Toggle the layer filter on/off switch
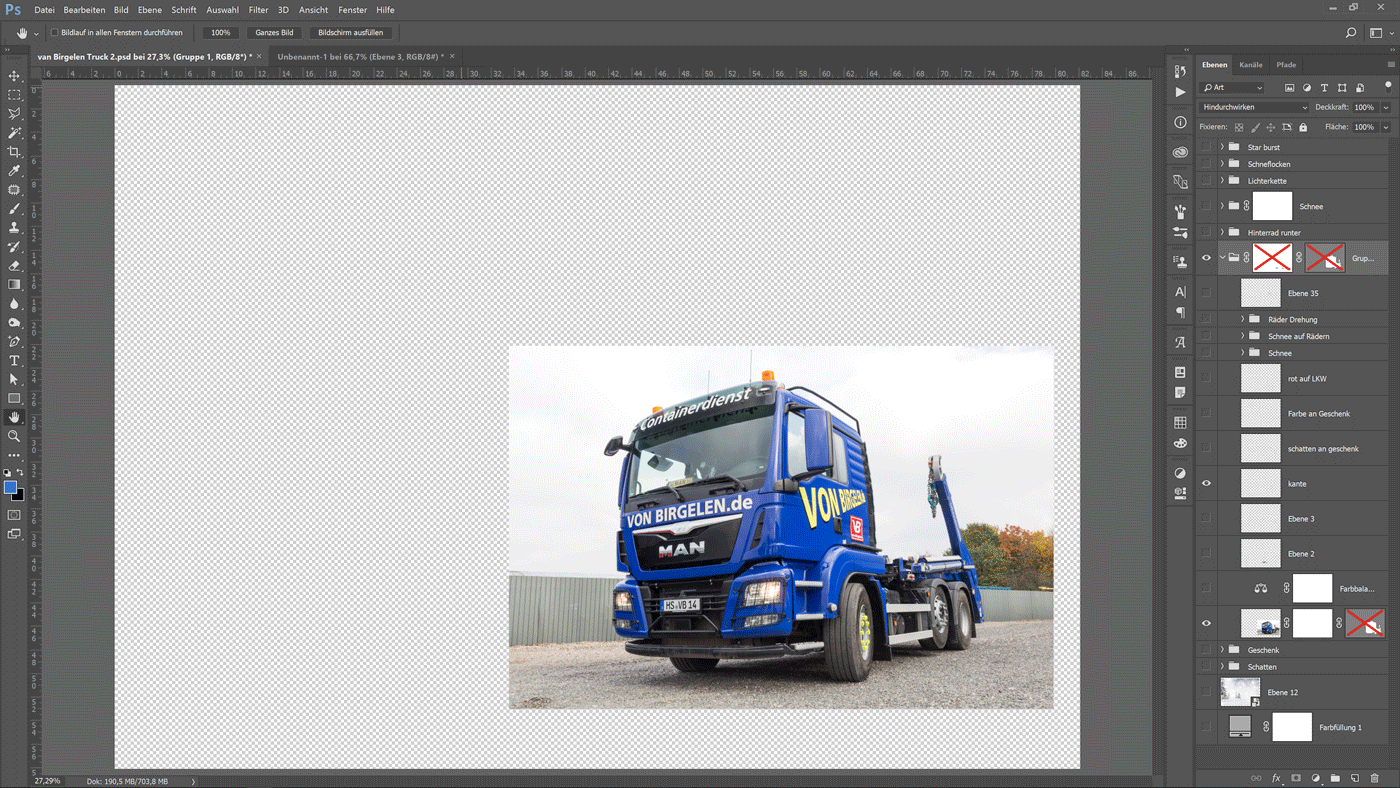The image size is (1400, 788). click(x=1388, y=87)
